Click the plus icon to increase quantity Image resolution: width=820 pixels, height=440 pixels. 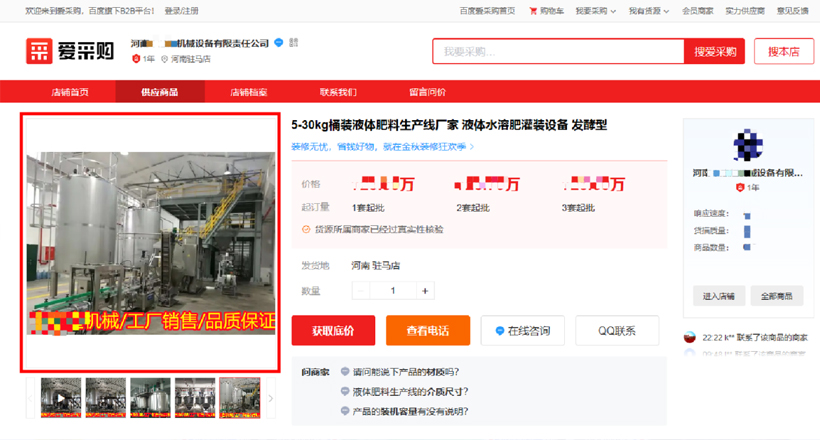pyautogui.click(x=425, y=291)
